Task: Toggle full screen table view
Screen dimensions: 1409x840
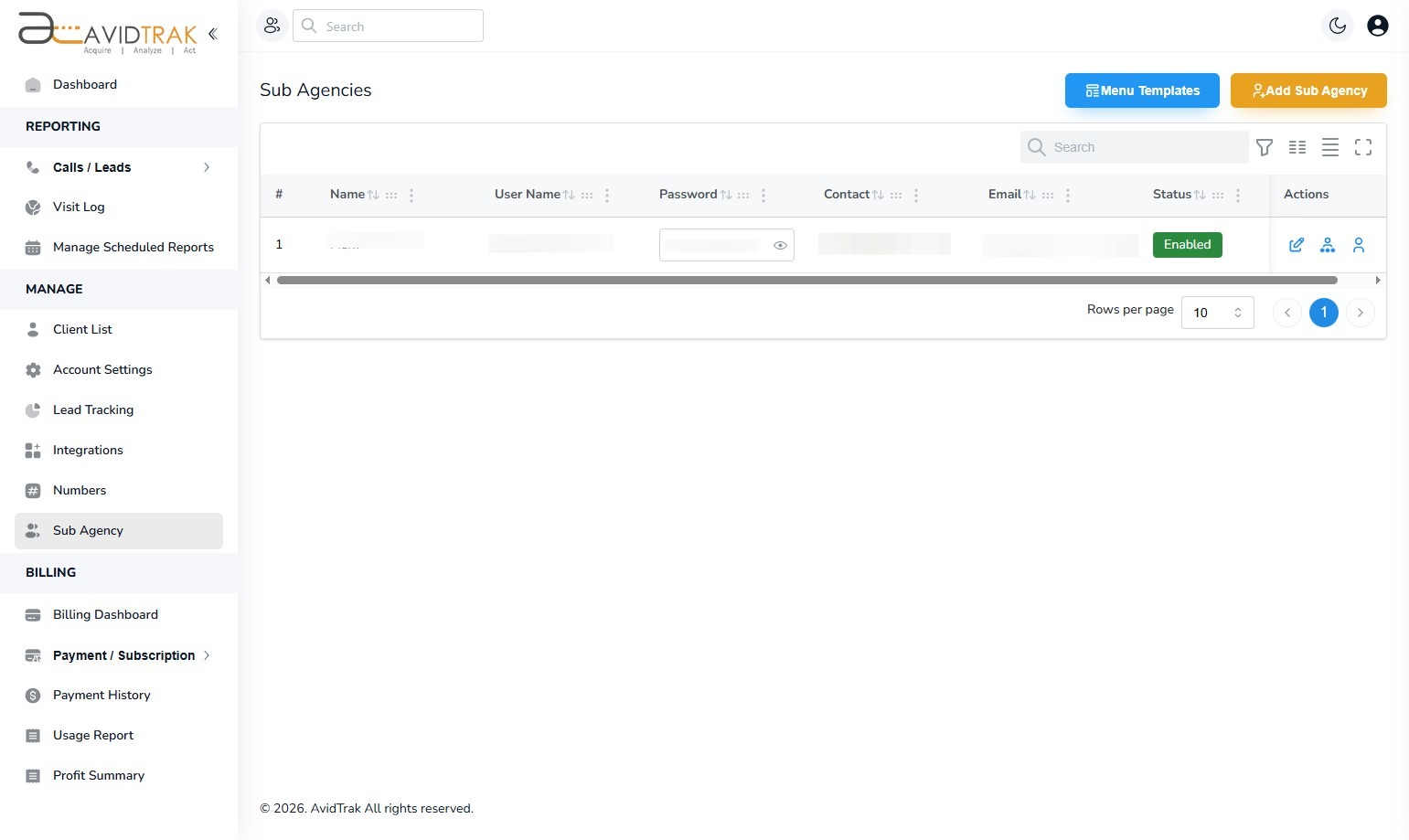Action: pyautogui.click(x=1363, y=147)
